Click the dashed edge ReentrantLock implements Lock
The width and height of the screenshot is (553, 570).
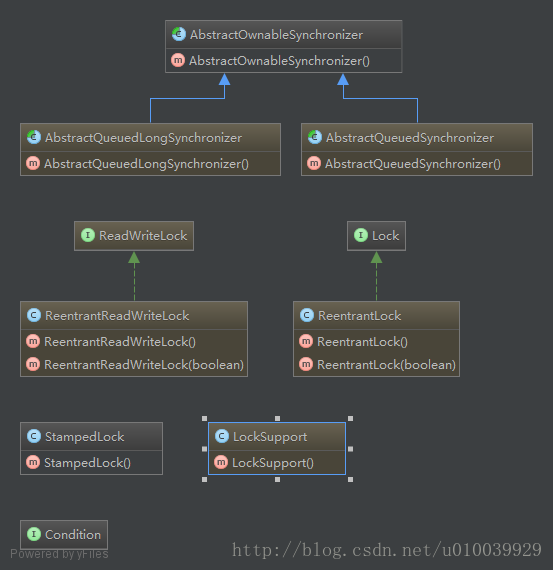[x=376, y=276]
